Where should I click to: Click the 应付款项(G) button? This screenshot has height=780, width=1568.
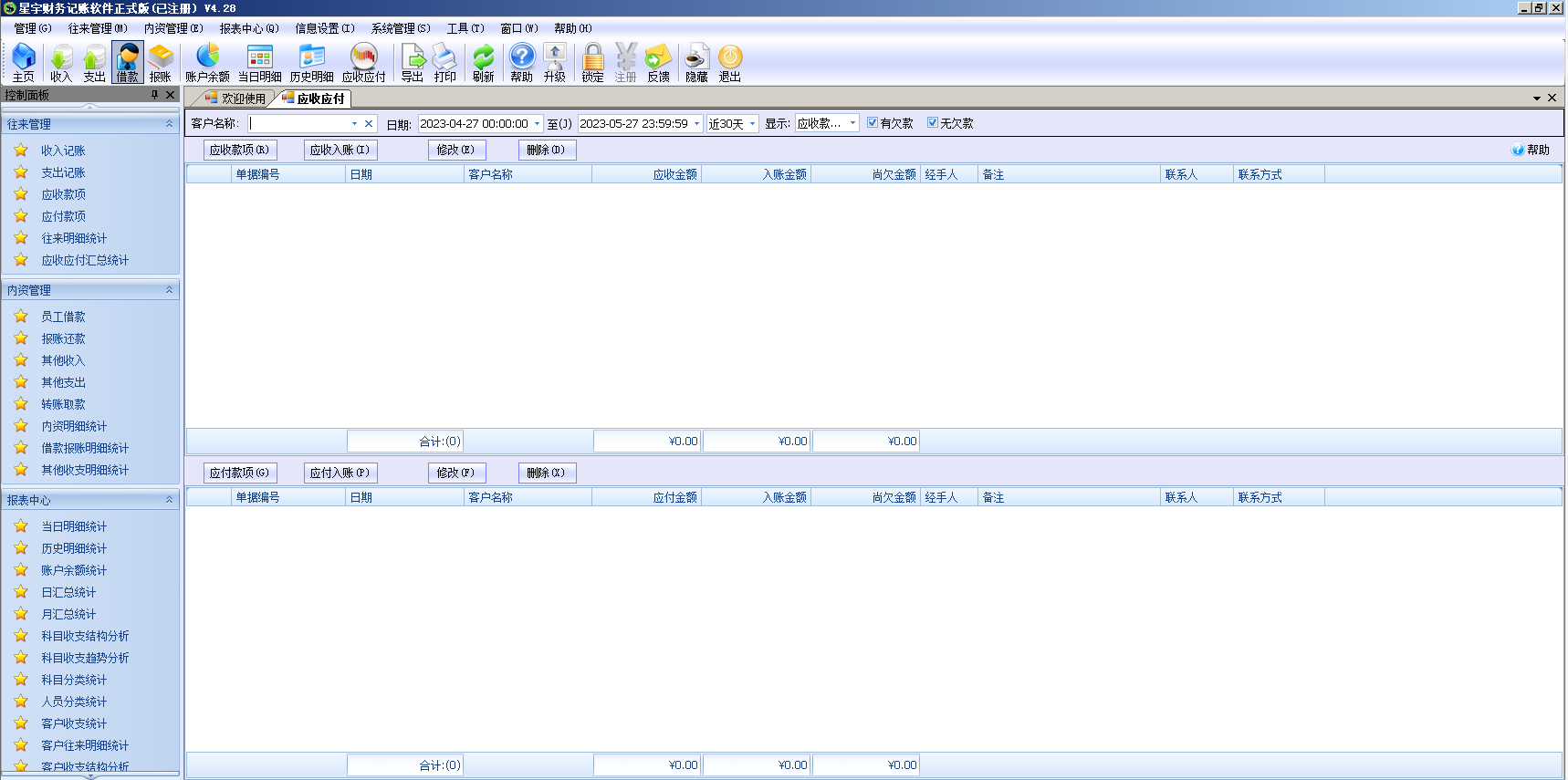(x=240, y=473)
